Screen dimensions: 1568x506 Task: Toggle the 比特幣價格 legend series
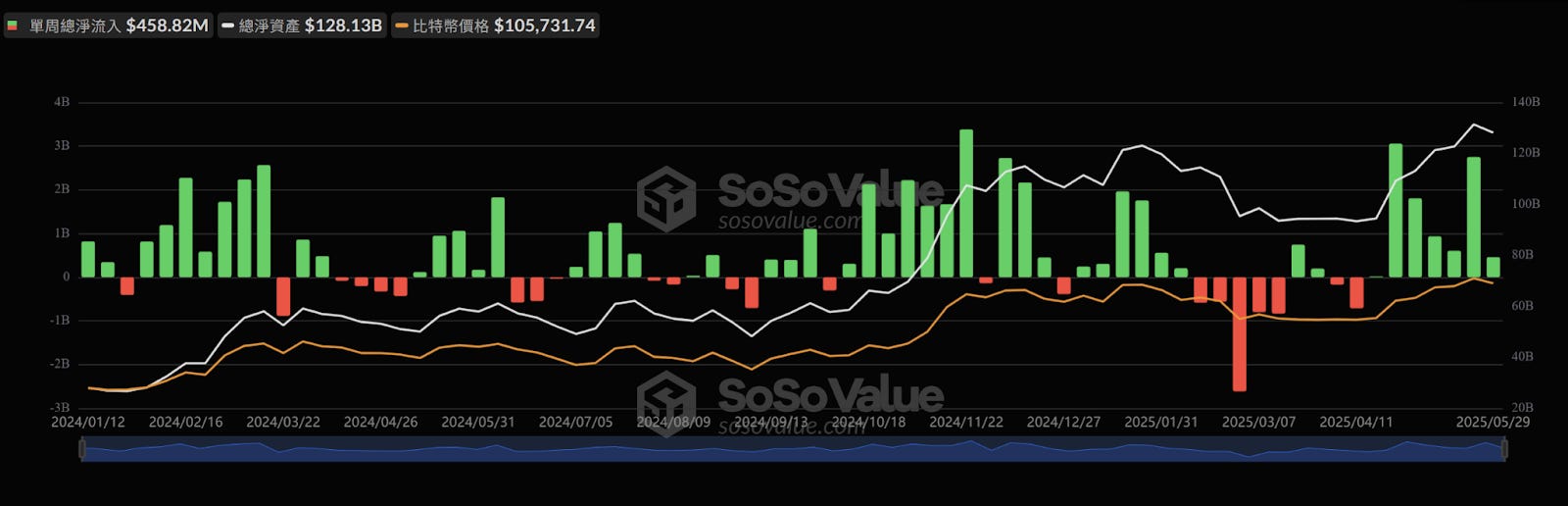click(x=495, y=25)
